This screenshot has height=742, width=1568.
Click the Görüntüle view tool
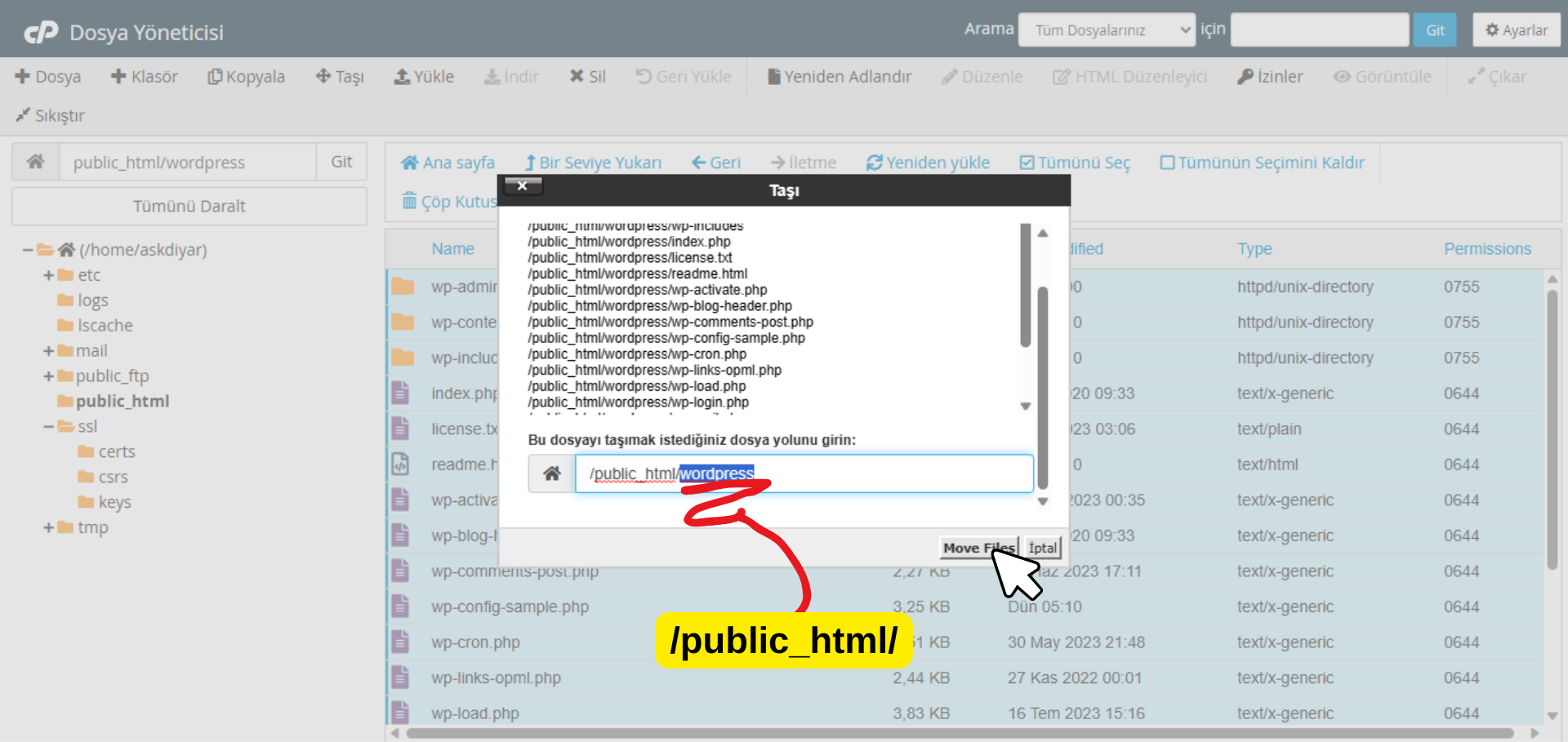point(1383,77)
